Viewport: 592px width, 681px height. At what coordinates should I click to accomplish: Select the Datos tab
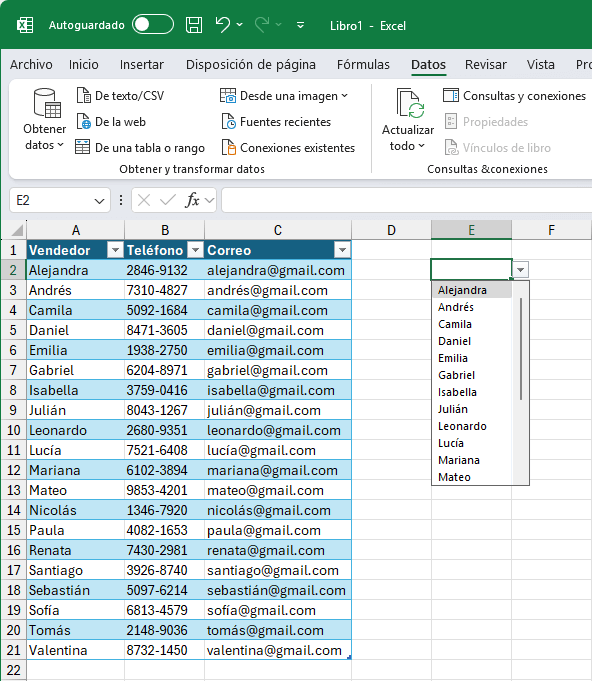428,65
